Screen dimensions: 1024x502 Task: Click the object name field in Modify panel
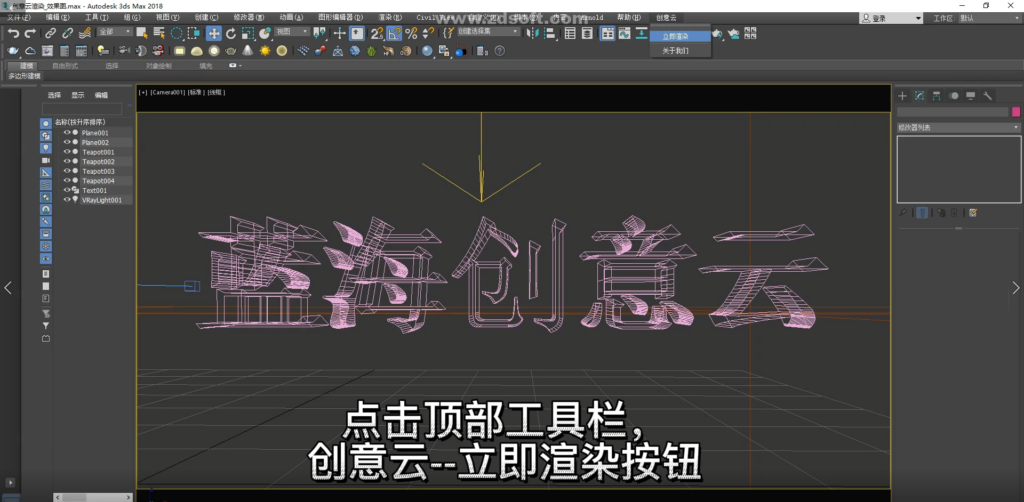pyautogui.click(x=953, y=112)
